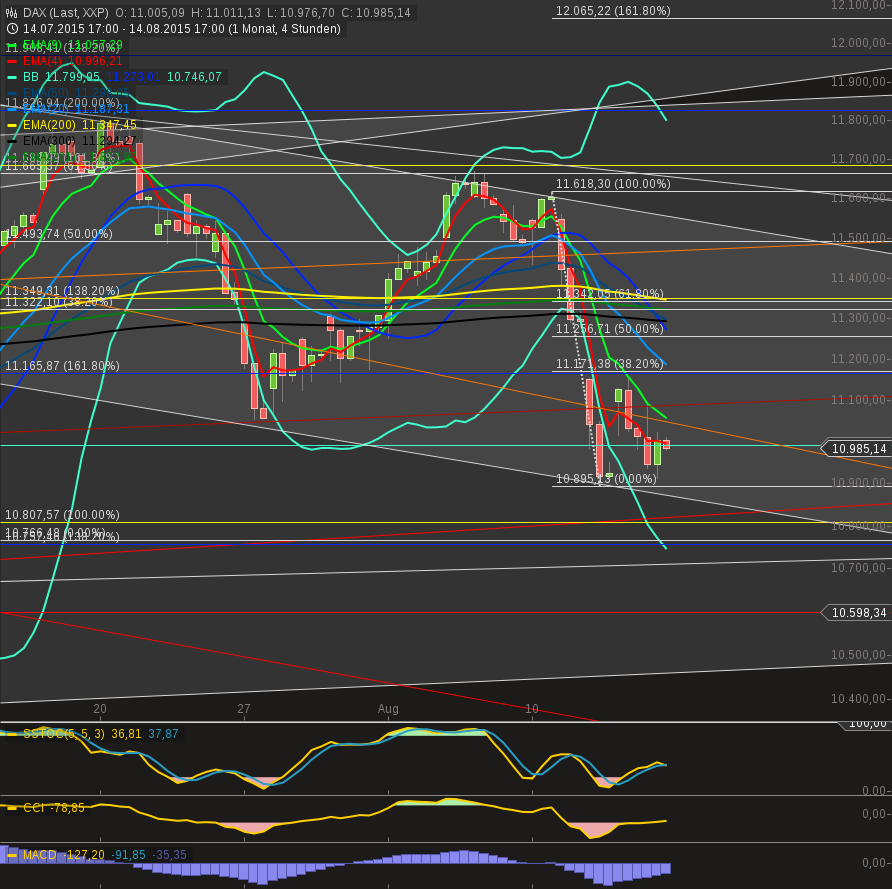Click the date axis label 27
Viewport: 892px width, 889px height.
click(243, 709)
